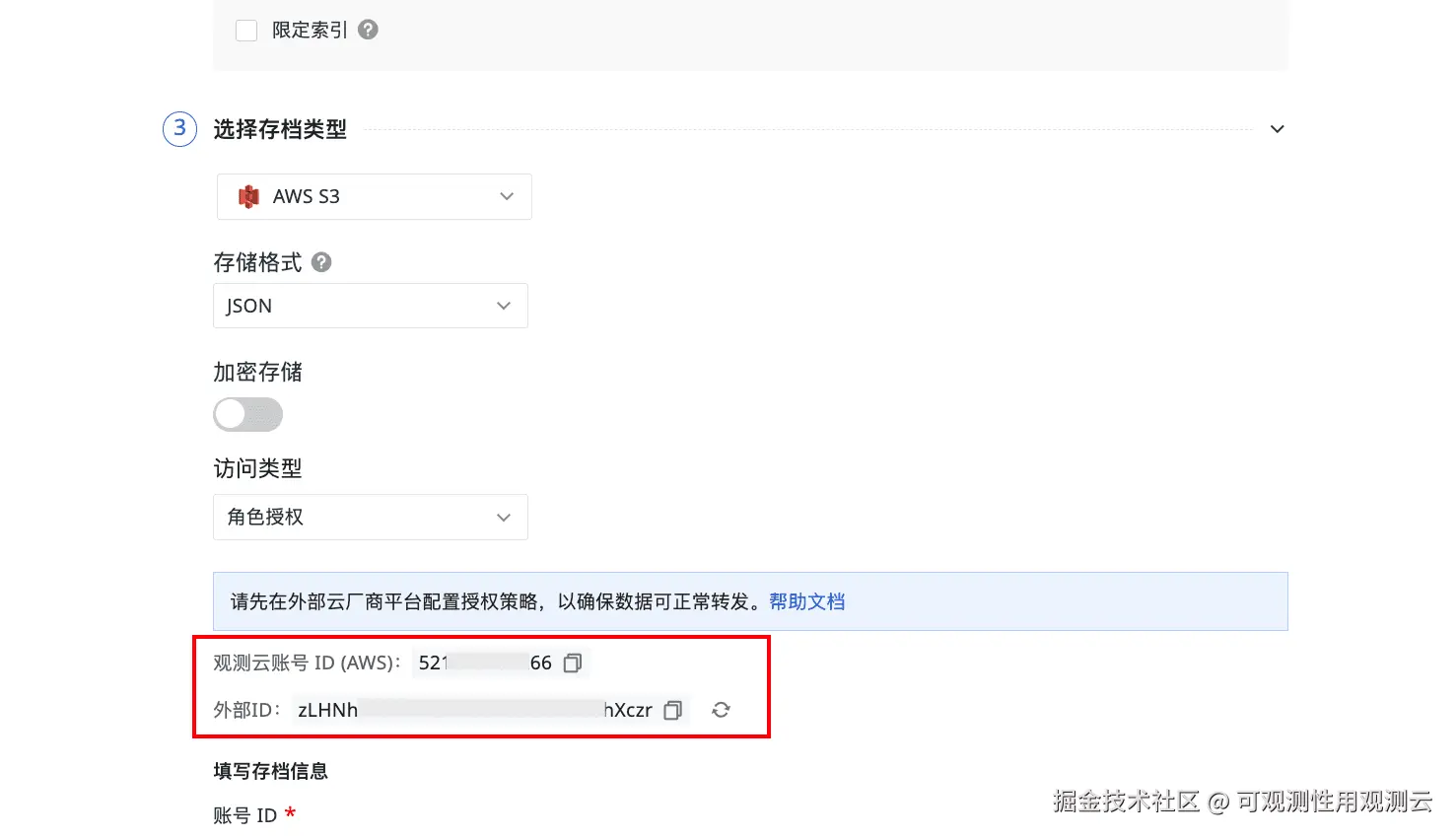1456x838 pixels.
Task: Open the 帮助文档 link
Action: [x=806, y=601]
